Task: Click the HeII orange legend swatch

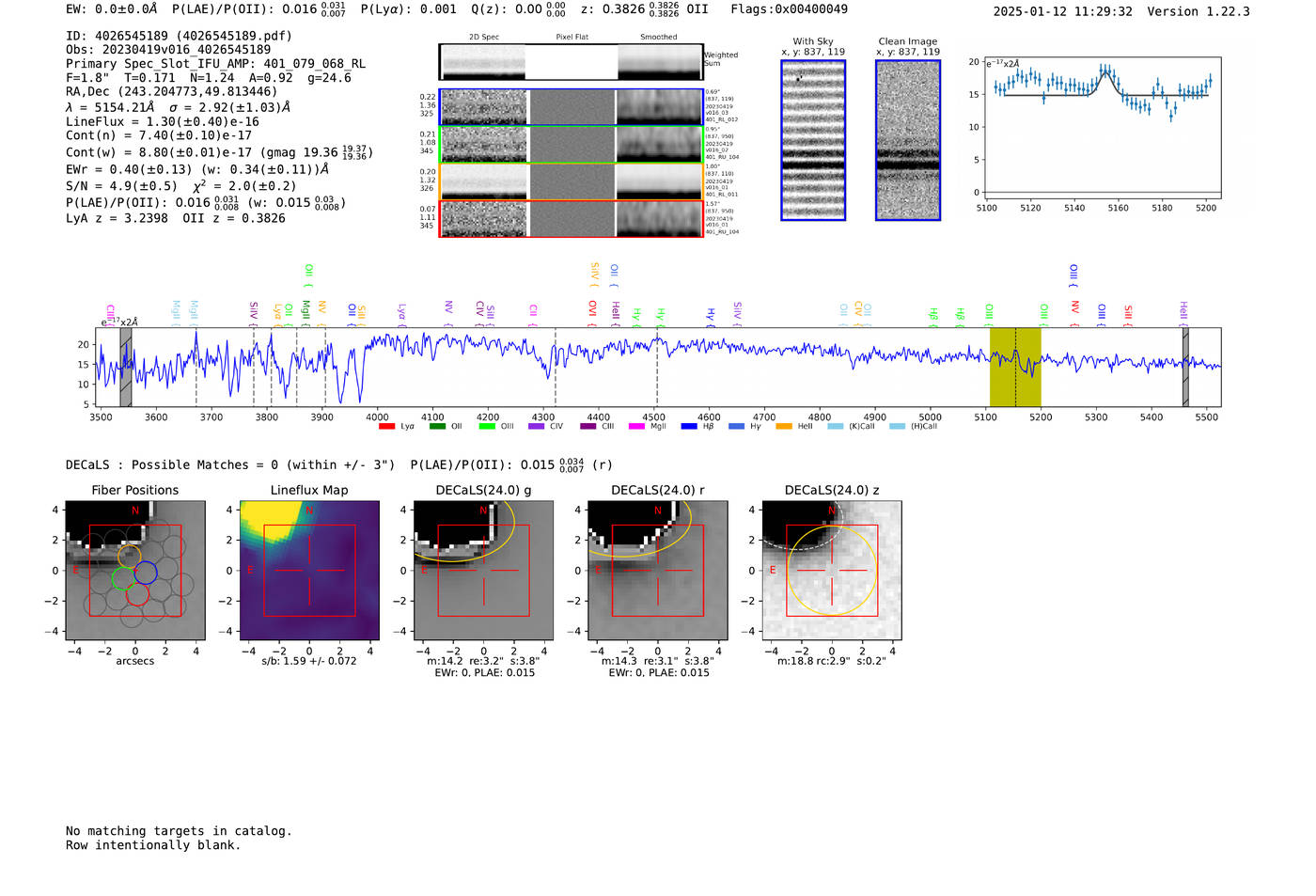Action: point(784,426)
